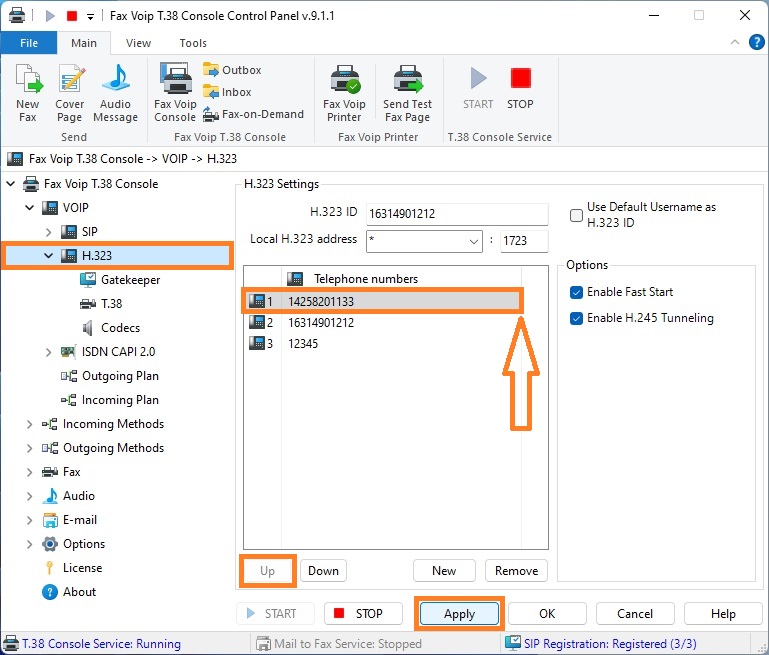769x655 pixels.
Task: Click the Down button
Action: [x=323, y=571]
